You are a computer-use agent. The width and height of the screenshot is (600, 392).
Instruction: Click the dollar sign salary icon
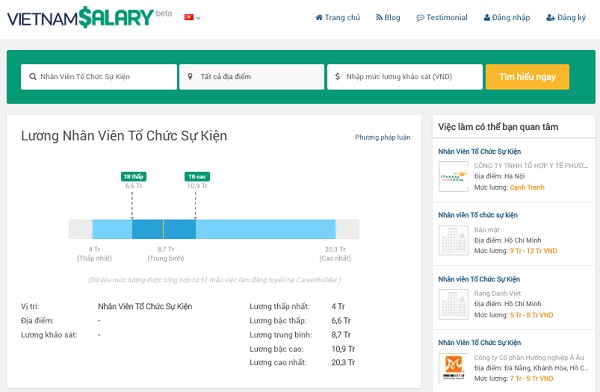click(x=337, y=77)
